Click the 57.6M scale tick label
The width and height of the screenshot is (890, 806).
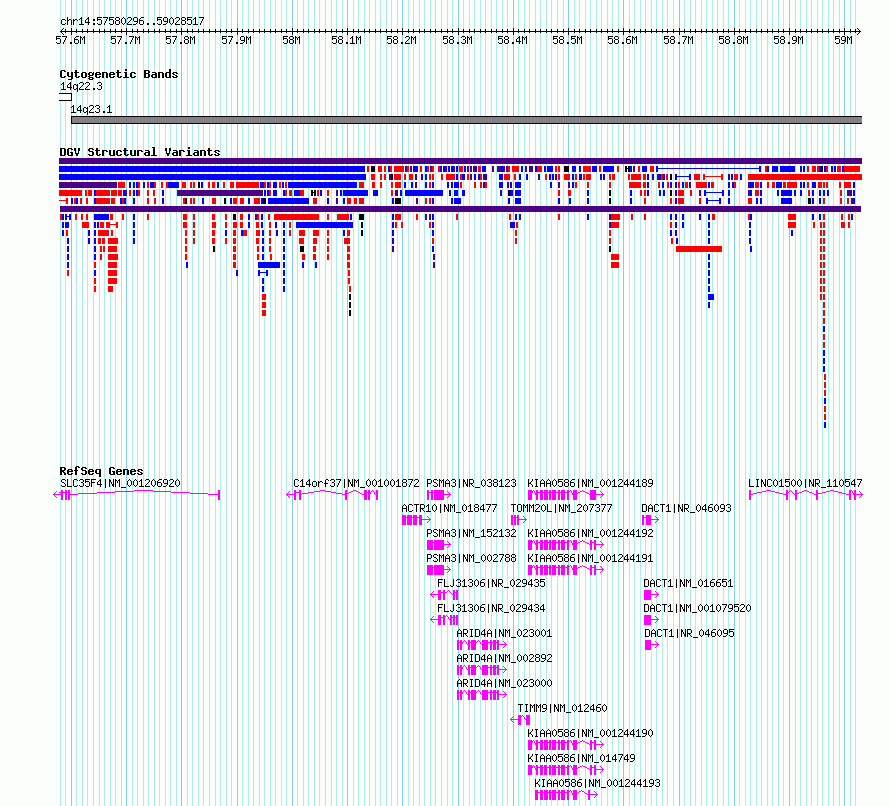(70, 40)
